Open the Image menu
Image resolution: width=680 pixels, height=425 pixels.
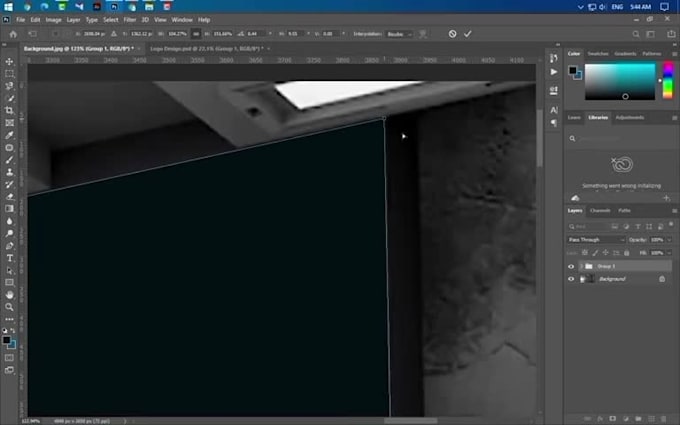pyautogui.click(x=53, y=20)
